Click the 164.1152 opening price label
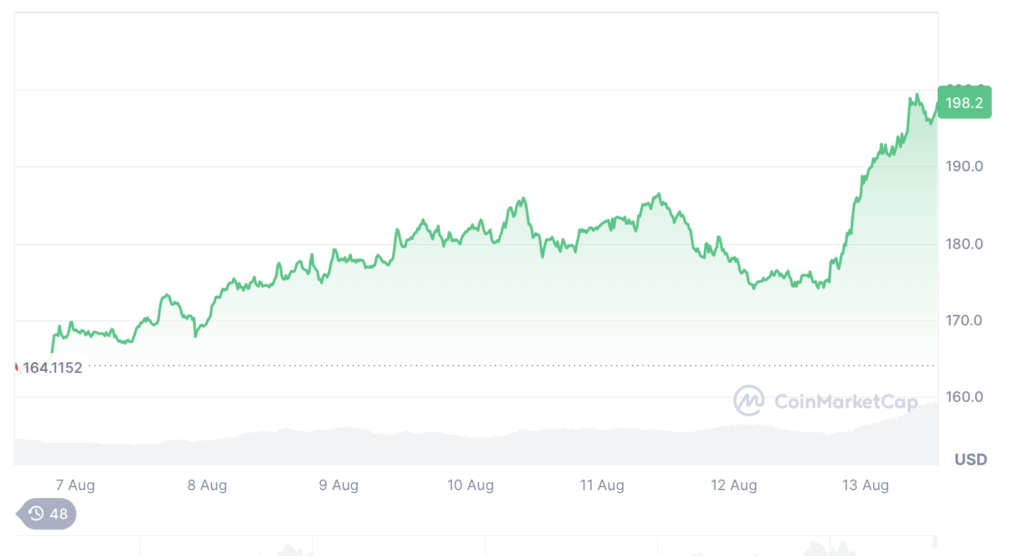 coord(52,368)
